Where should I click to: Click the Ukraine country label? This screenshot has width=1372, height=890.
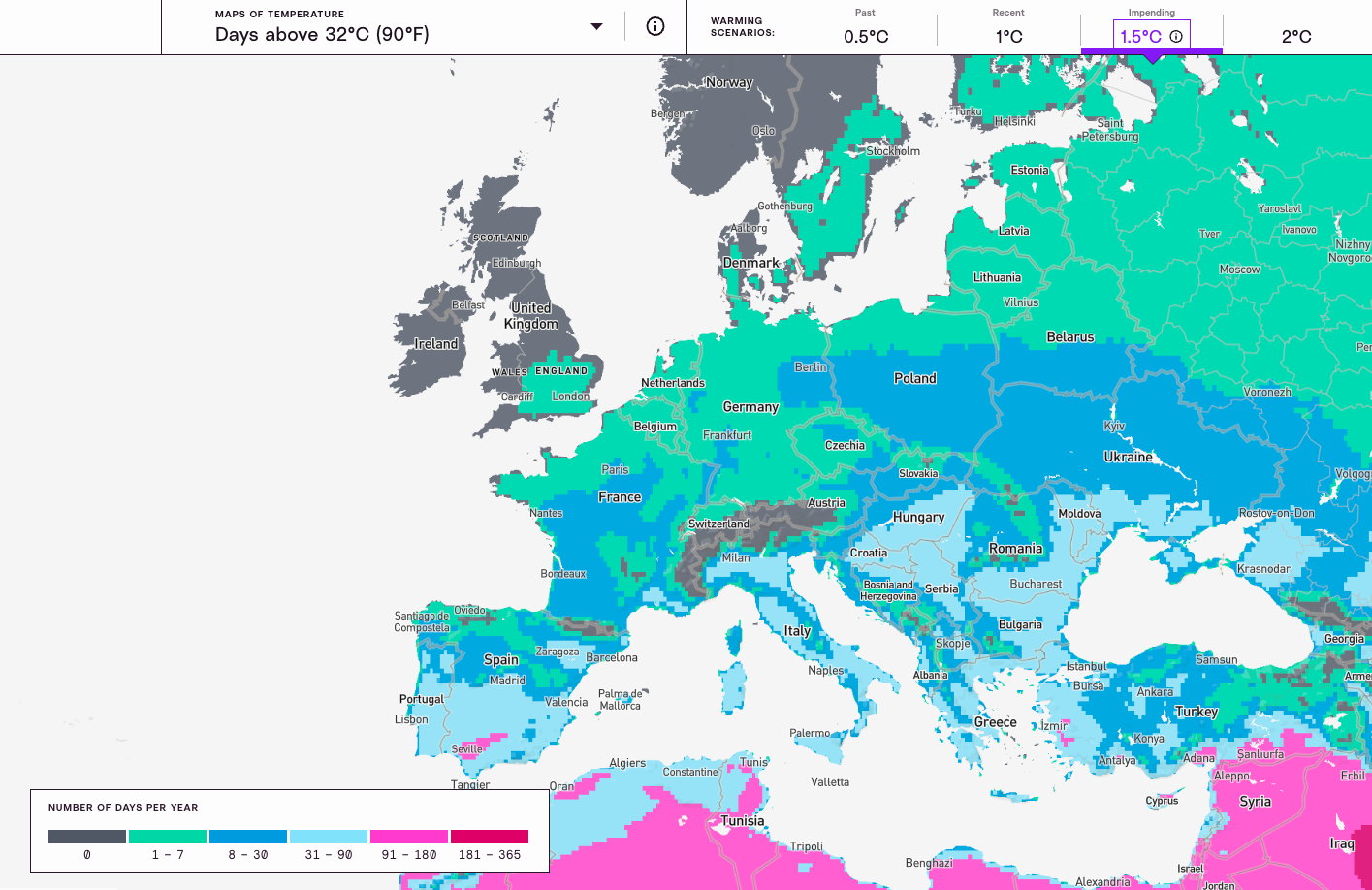(1128, 457)
